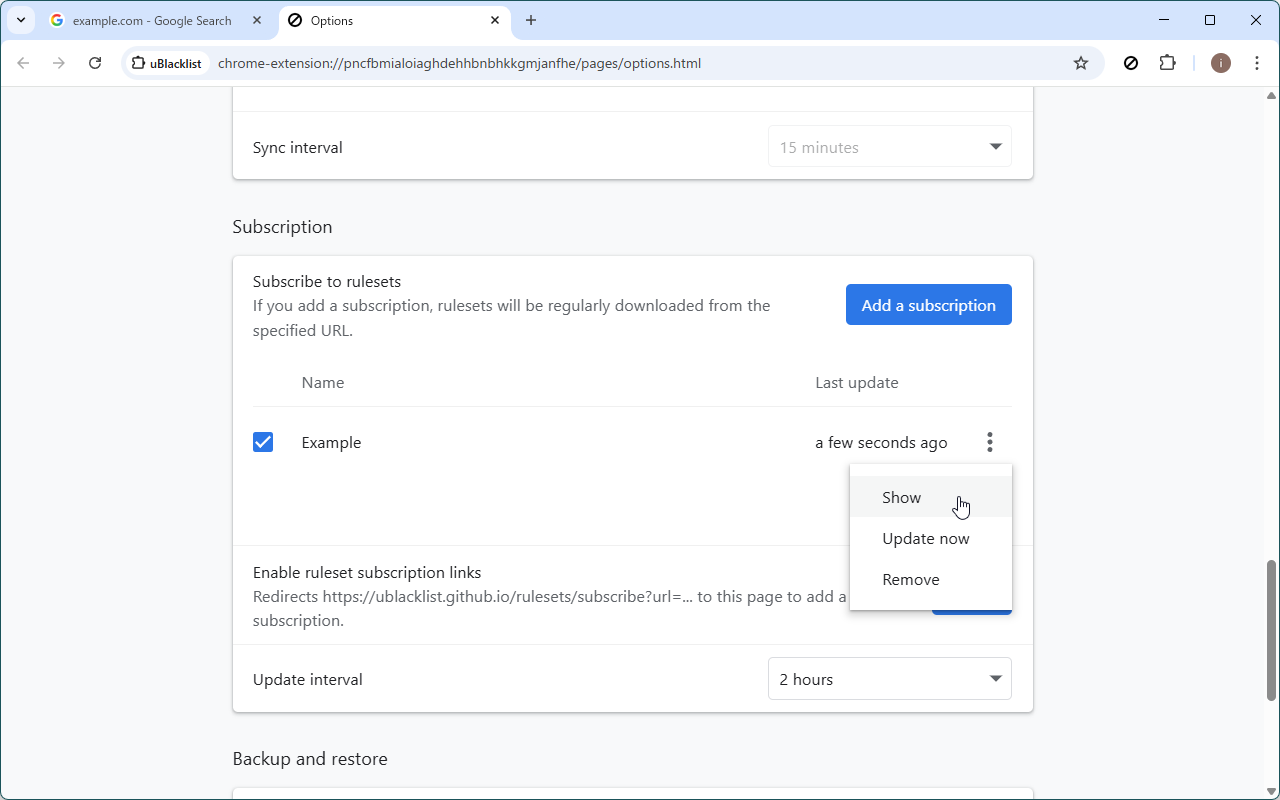Open the Sync interval dropdown
1280x800 pixels.
pyautogui.click(x=889, y=147)
